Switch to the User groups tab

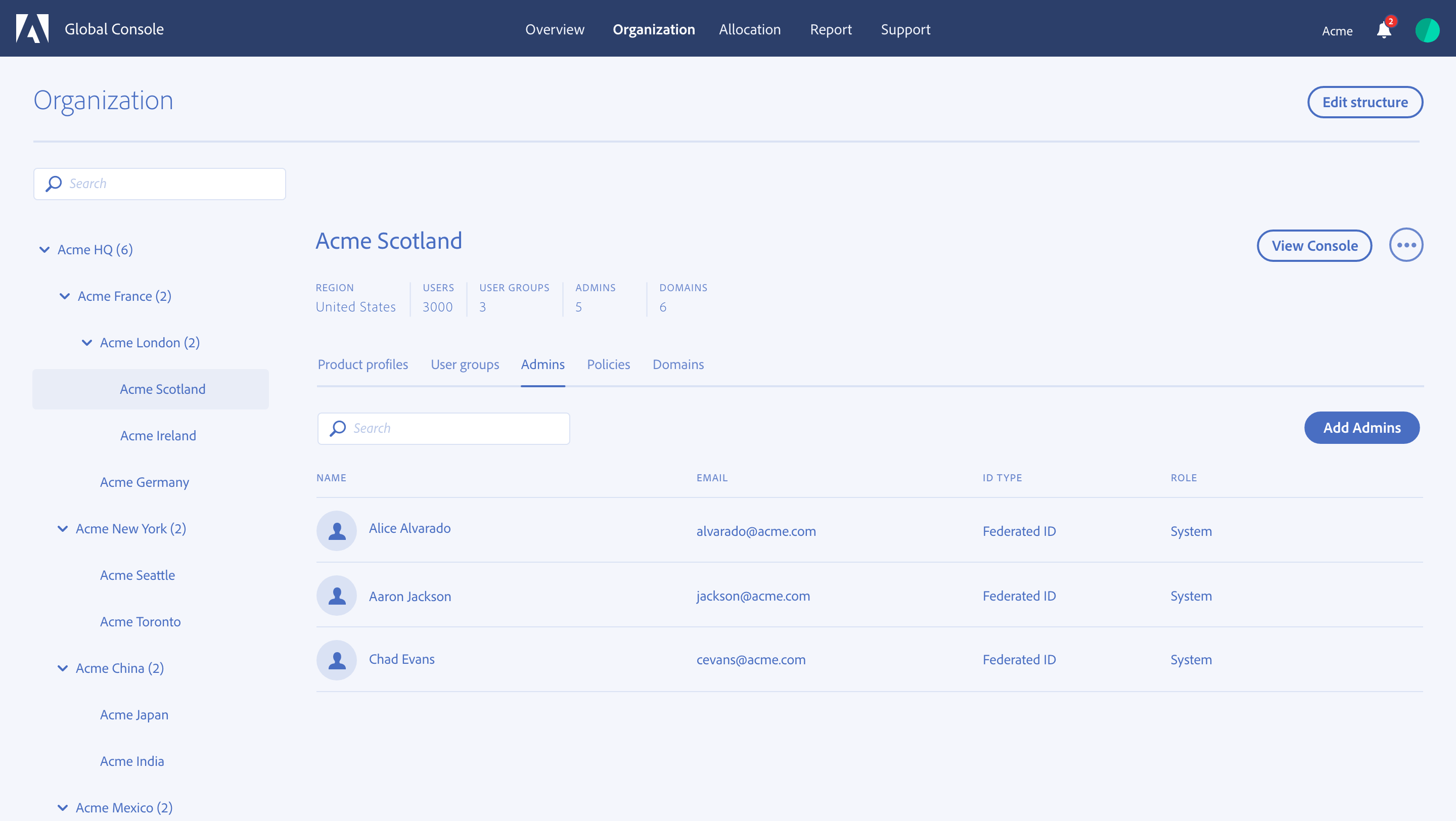(465, 364)
